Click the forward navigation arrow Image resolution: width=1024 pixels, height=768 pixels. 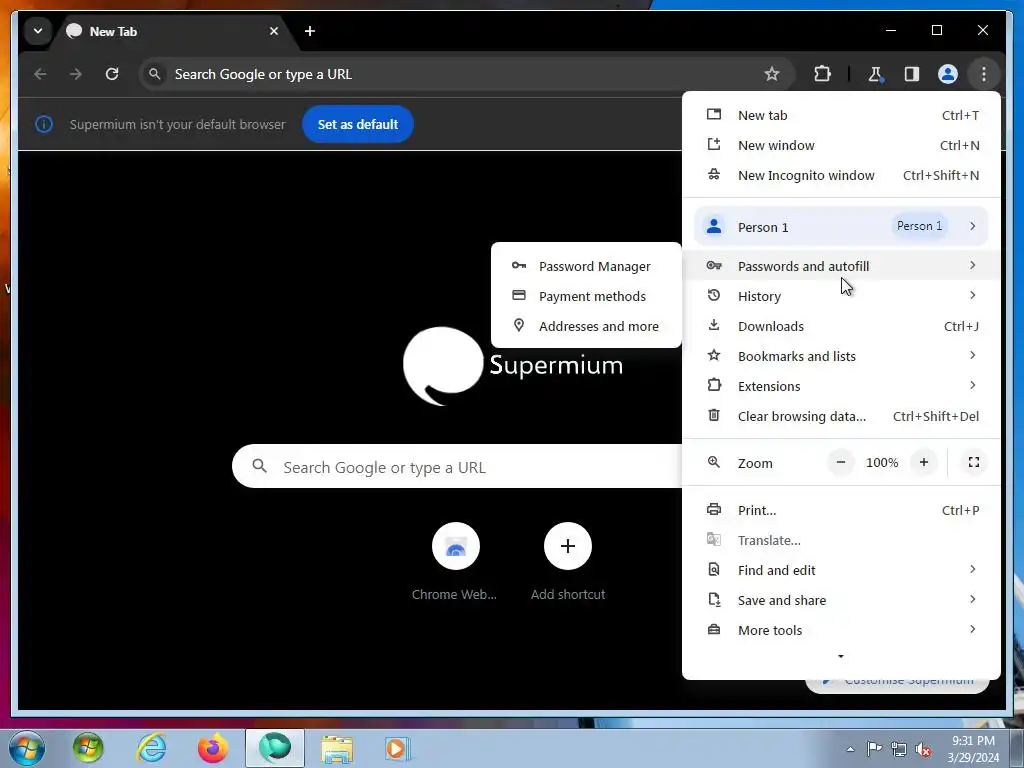click(x=76, y=74)
